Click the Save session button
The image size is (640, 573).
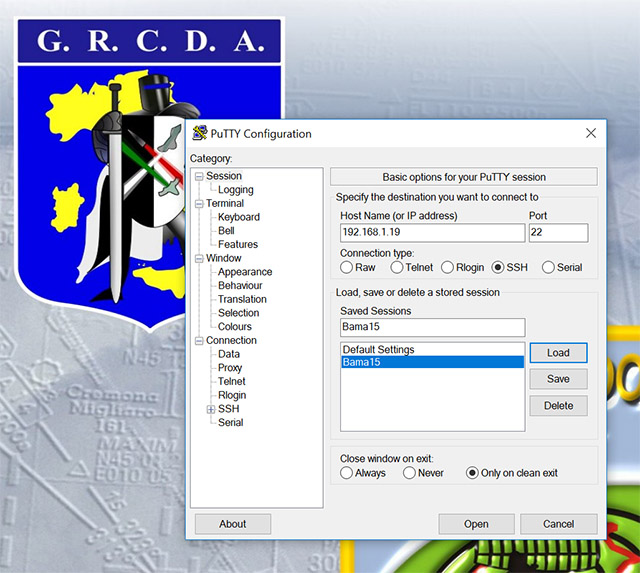(558, 379)
